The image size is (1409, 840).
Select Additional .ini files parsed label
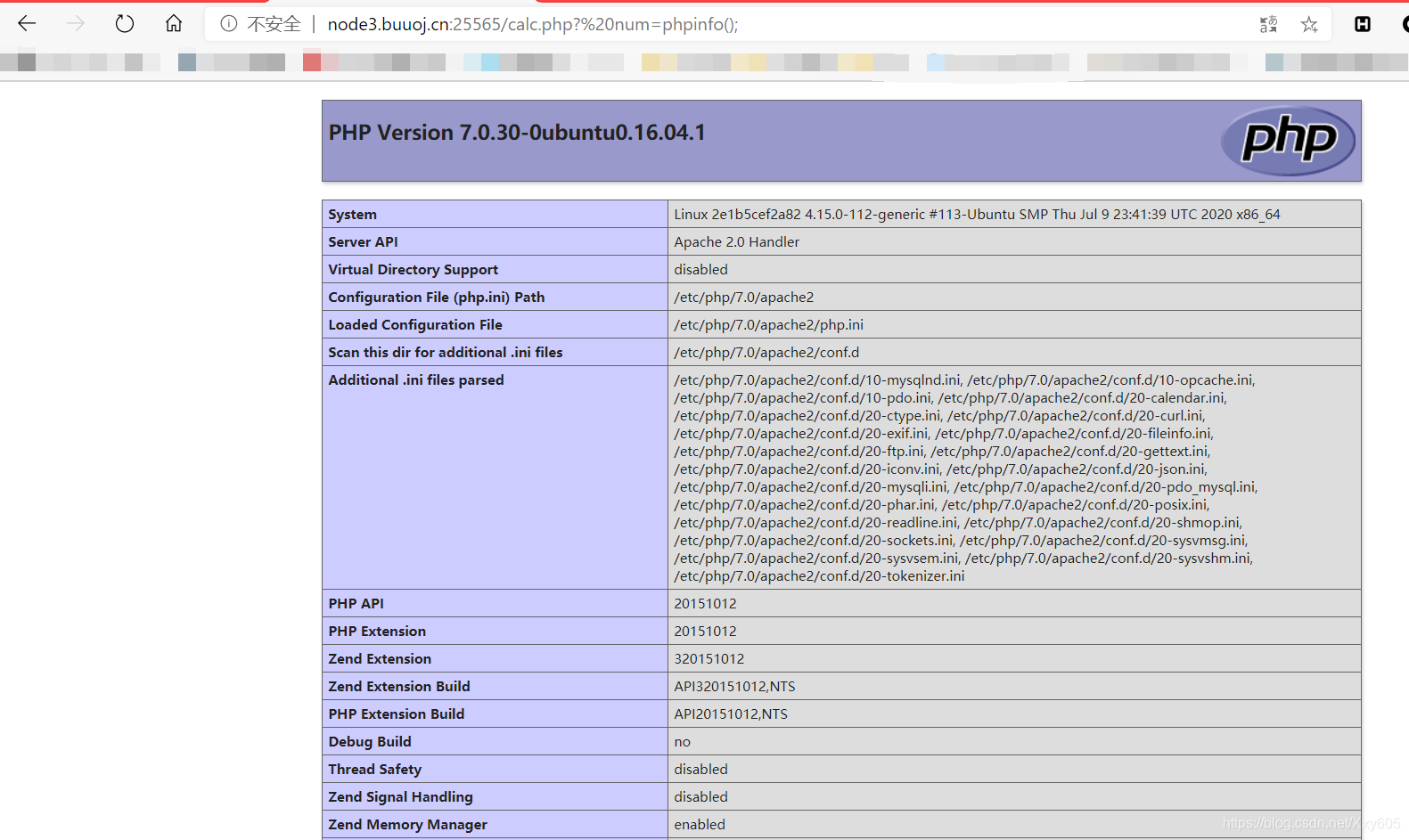(x=415, y=380)
